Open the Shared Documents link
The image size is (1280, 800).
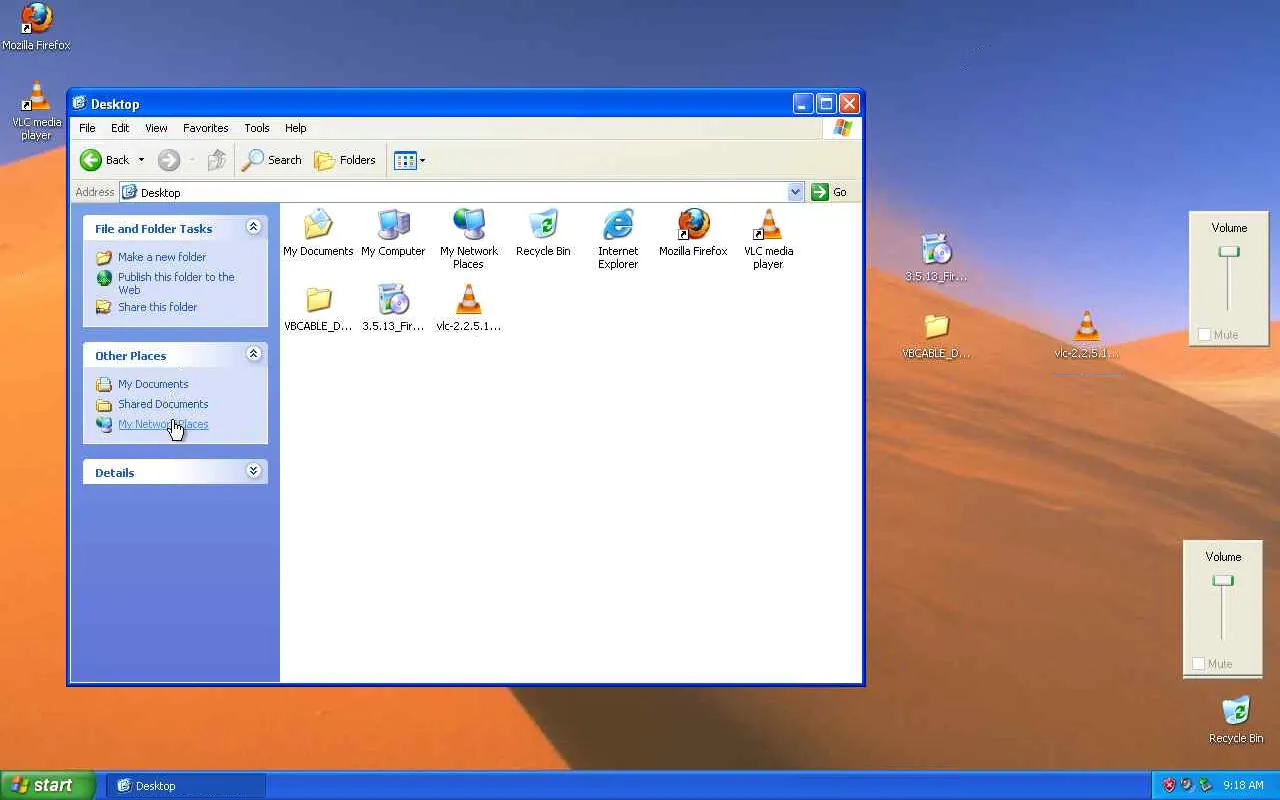163,404
